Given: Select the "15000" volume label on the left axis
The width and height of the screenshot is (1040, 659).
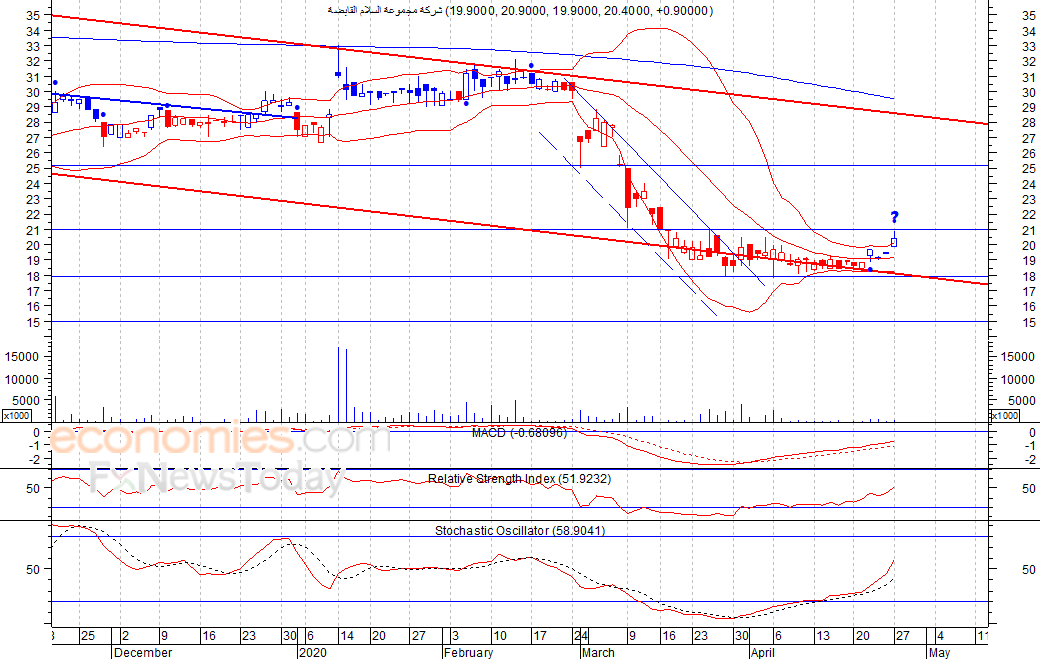Looking at the screenshot, I should (x=22, y=357).
